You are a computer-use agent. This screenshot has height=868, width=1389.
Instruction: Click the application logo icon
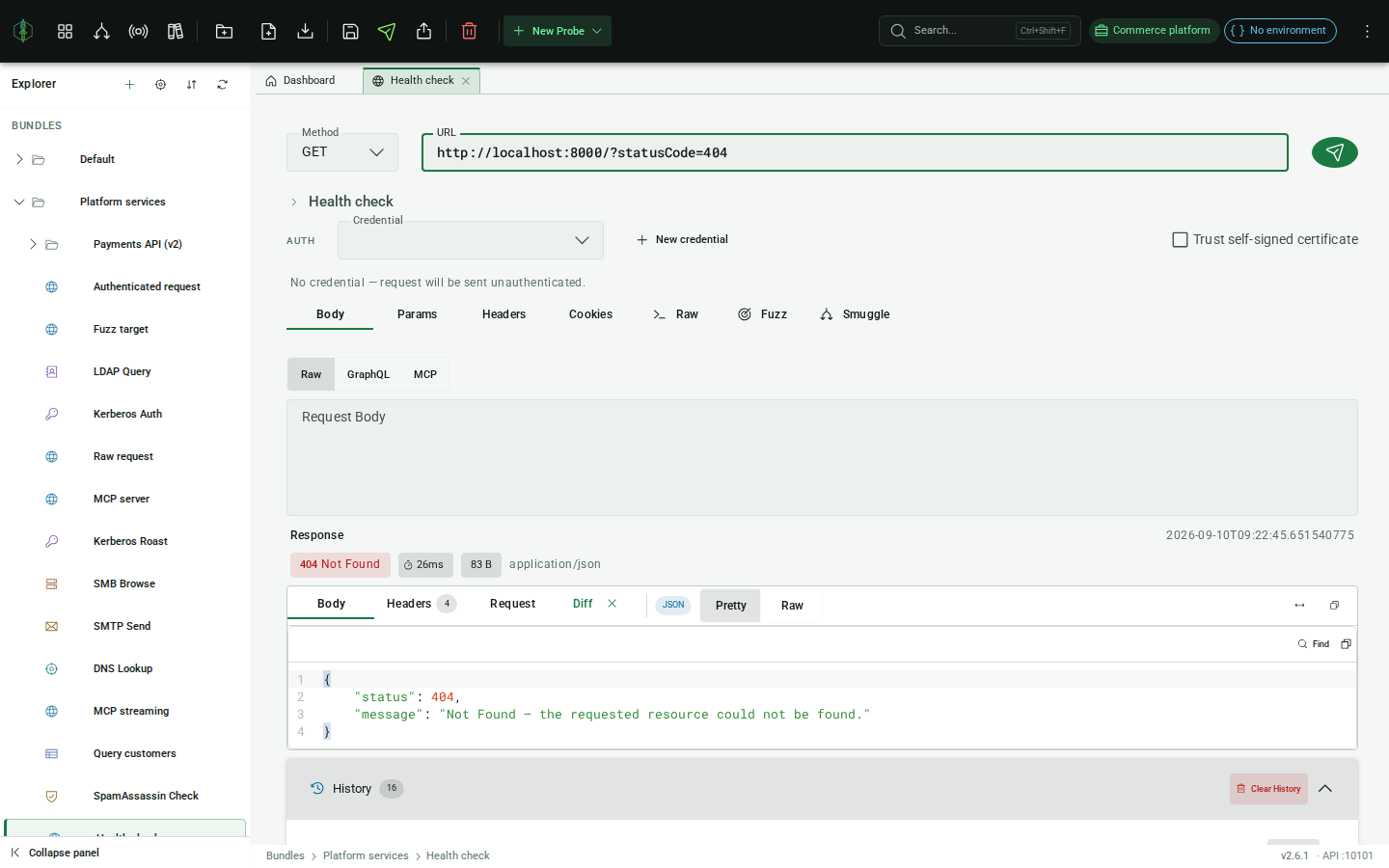23,31
